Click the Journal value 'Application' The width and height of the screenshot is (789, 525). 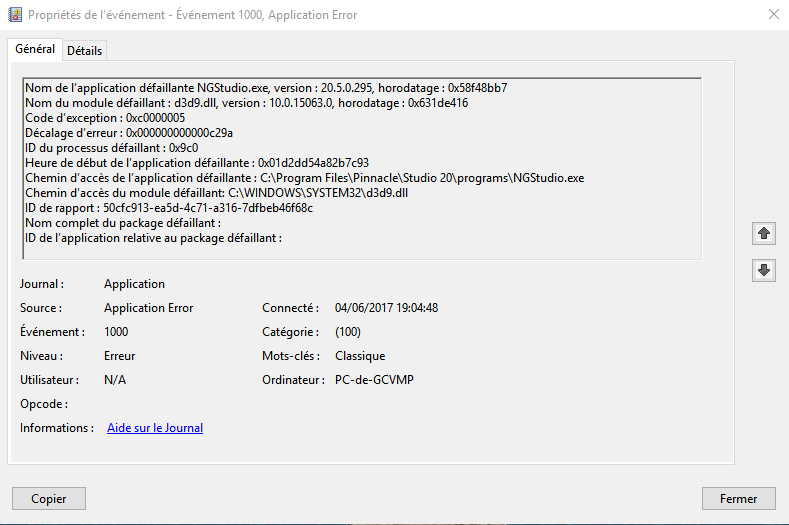pyautogui.click(x=134, y=284)
